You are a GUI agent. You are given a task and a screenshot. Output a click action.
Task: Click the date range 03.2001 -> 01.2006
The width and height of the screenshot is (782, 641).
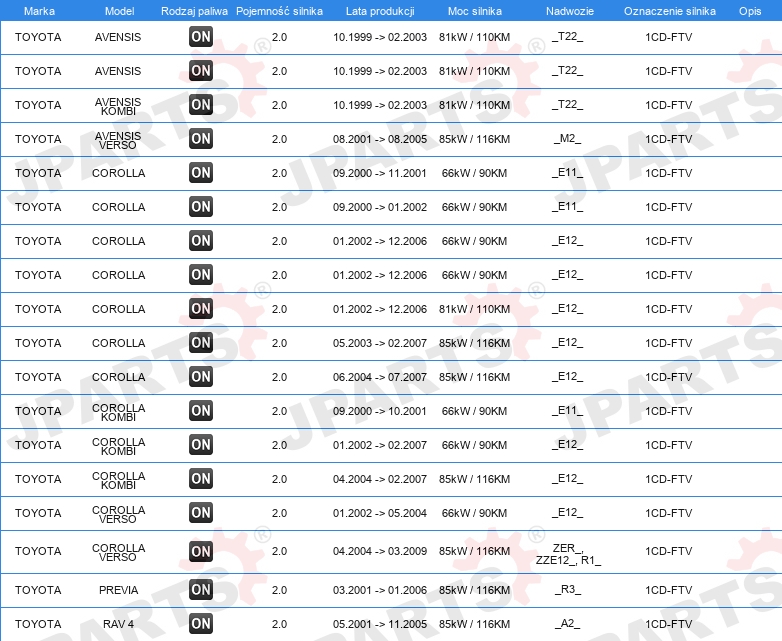[x=380, y=590]
